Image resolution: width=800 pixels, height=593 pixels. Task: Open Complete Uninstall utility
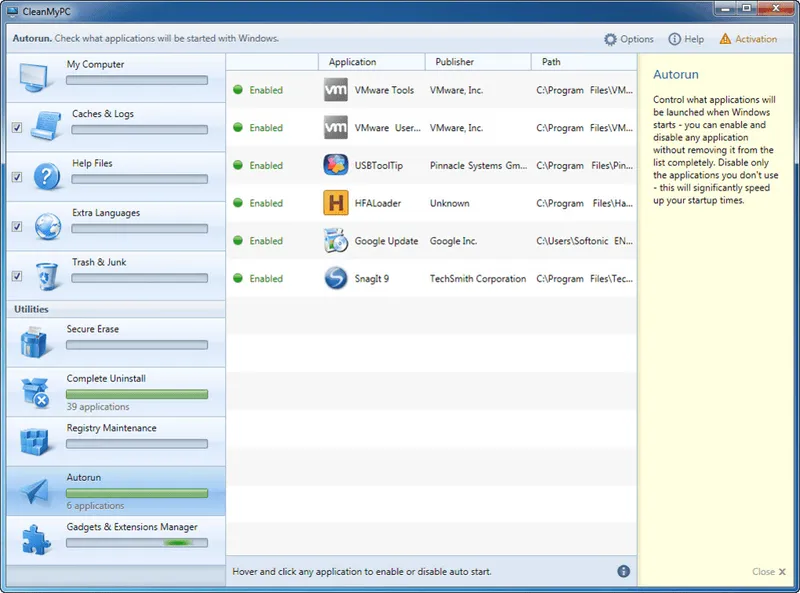(x=33, y=390)
